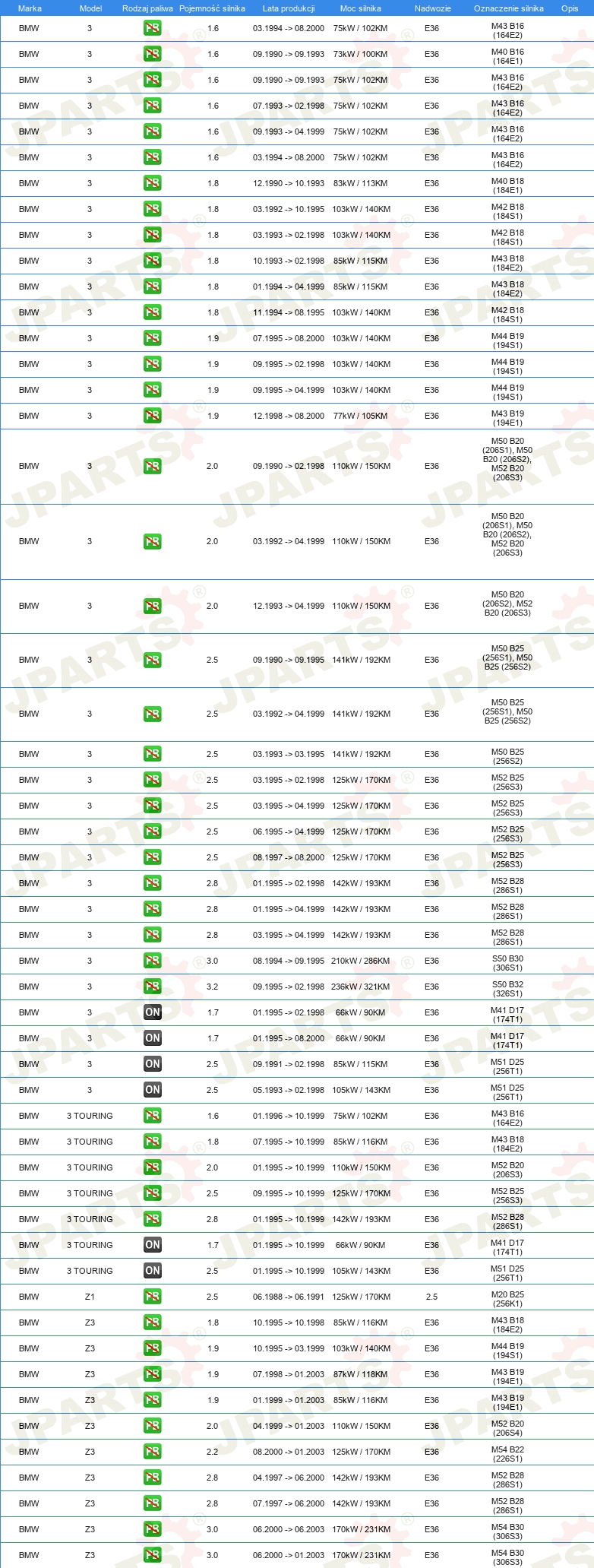Click the 87kW / 118KM power cell
594x1568 pixels.
click(x=361, y=1374)
